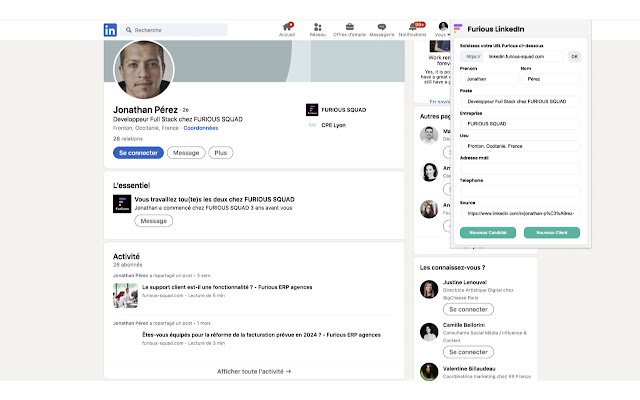The height and width of the screenshot is (400, 640).
Task: Click the Furious LinkedIn extension logo
Action: tap(458, 28)
